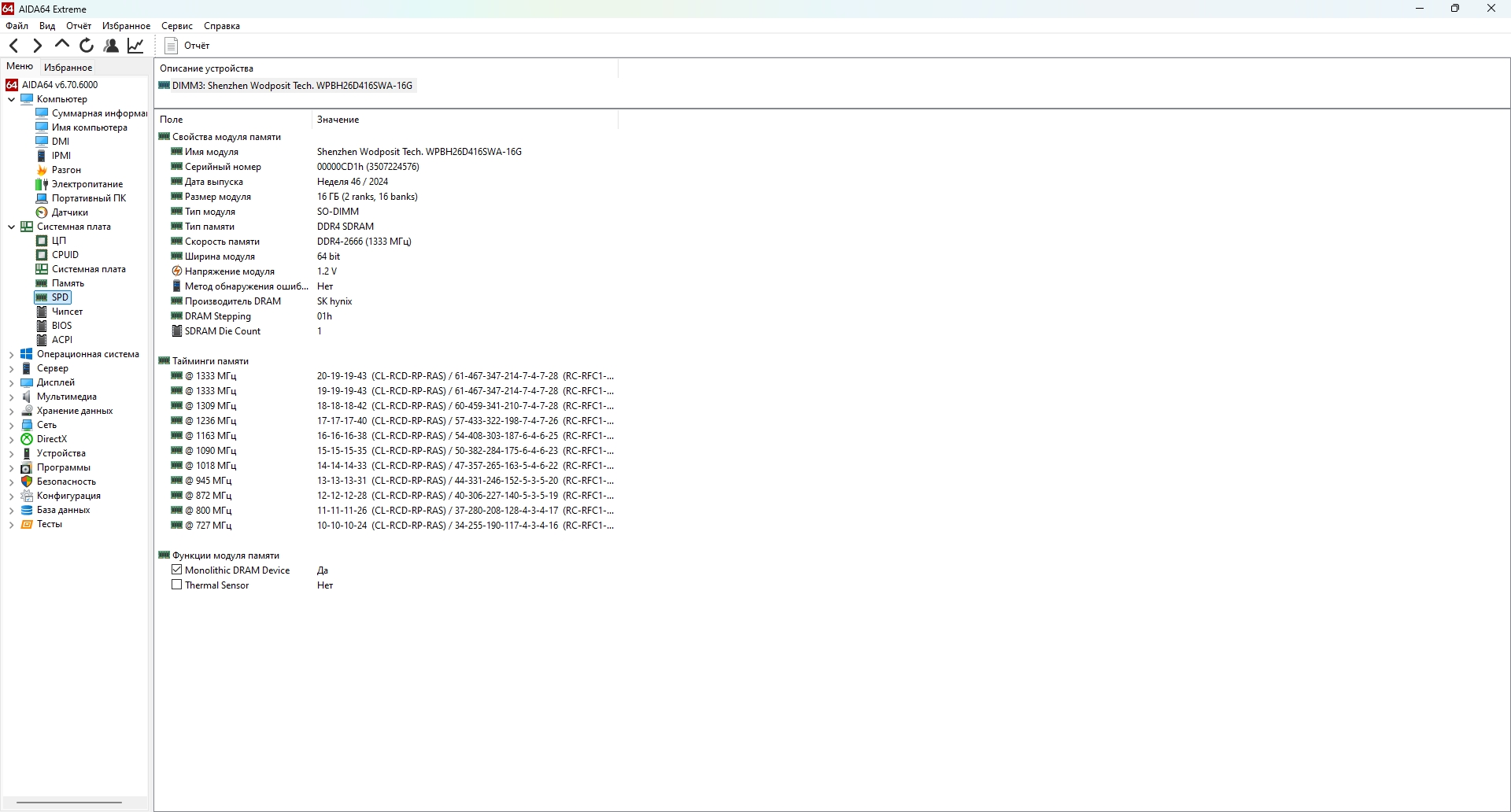
Task: Toggle the Monolithic DRAM Device checkbox
Action: tap(177, 570)
